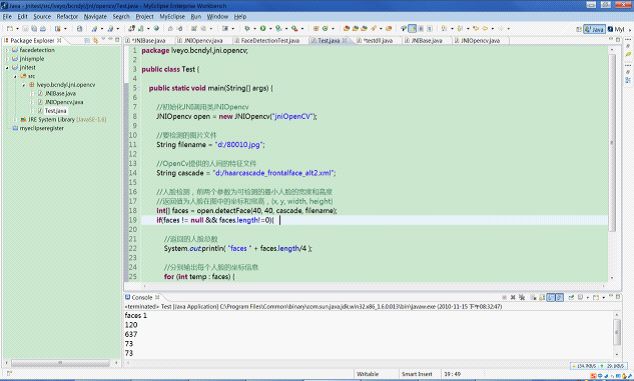Open the New icon dropdown arrow
This screenshot has height=381, width=634.
17,29
